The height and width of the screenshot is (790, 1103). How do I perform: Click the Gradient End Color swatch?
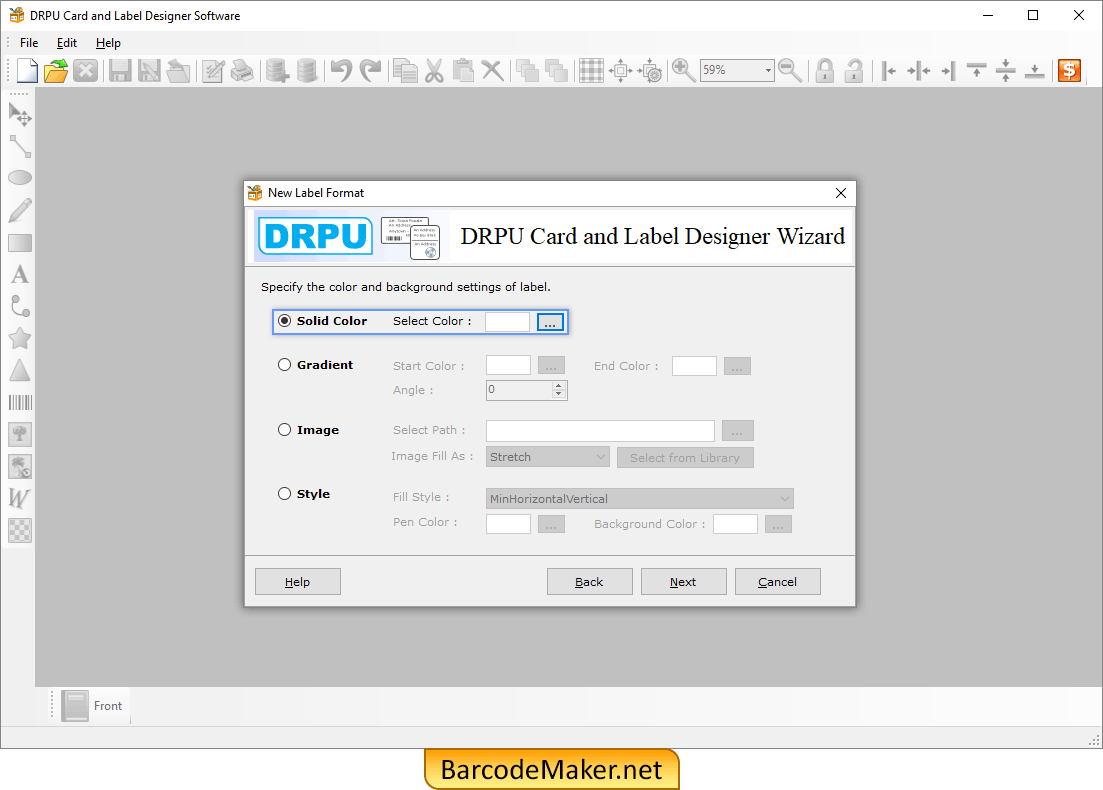(694, 366)
